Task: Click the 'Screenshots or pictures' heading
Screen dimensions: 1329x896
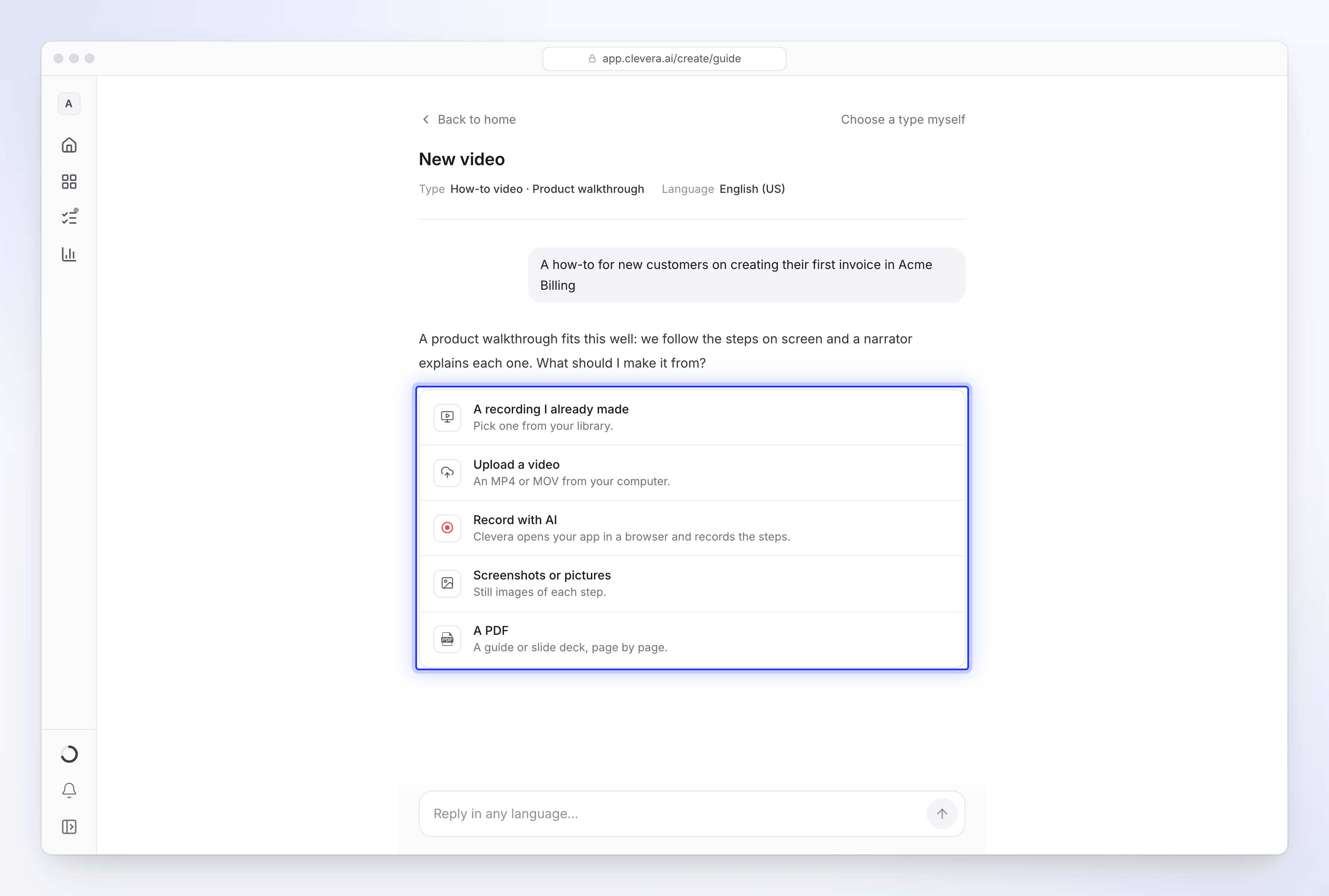Action: click(542, 576)
